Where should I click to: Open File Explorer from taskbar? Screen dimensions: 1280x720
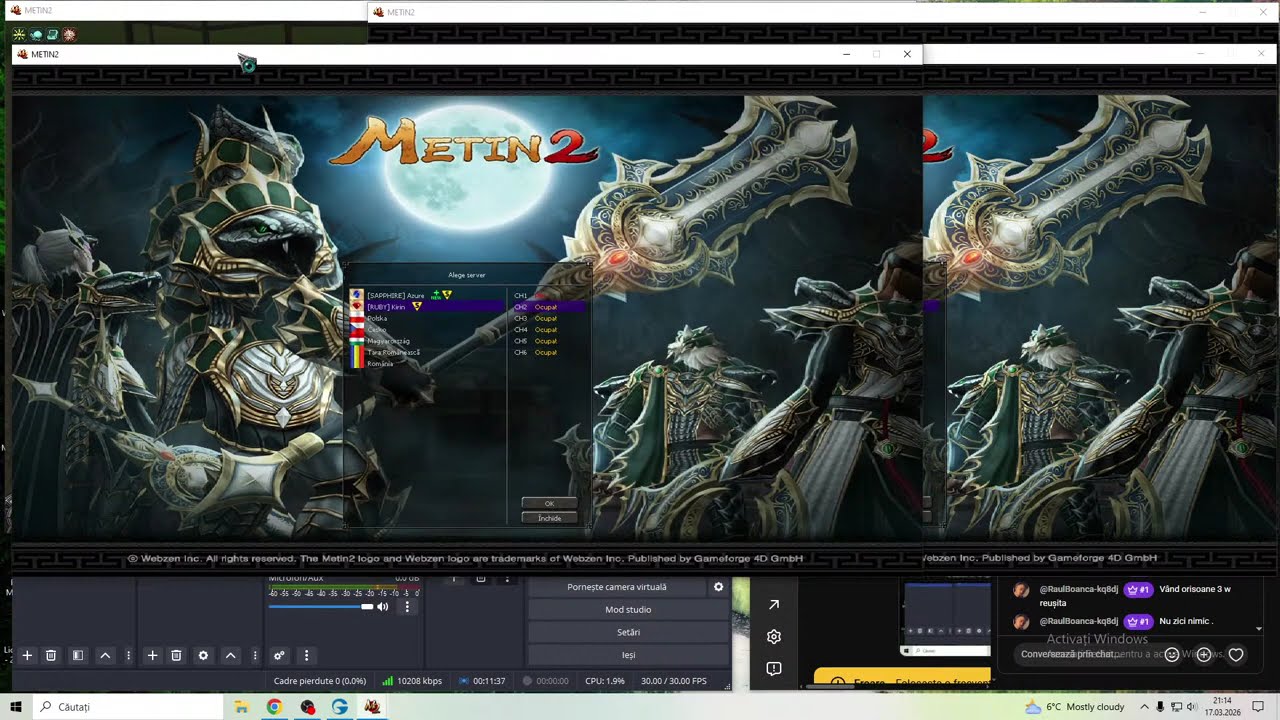coord(241,707)
